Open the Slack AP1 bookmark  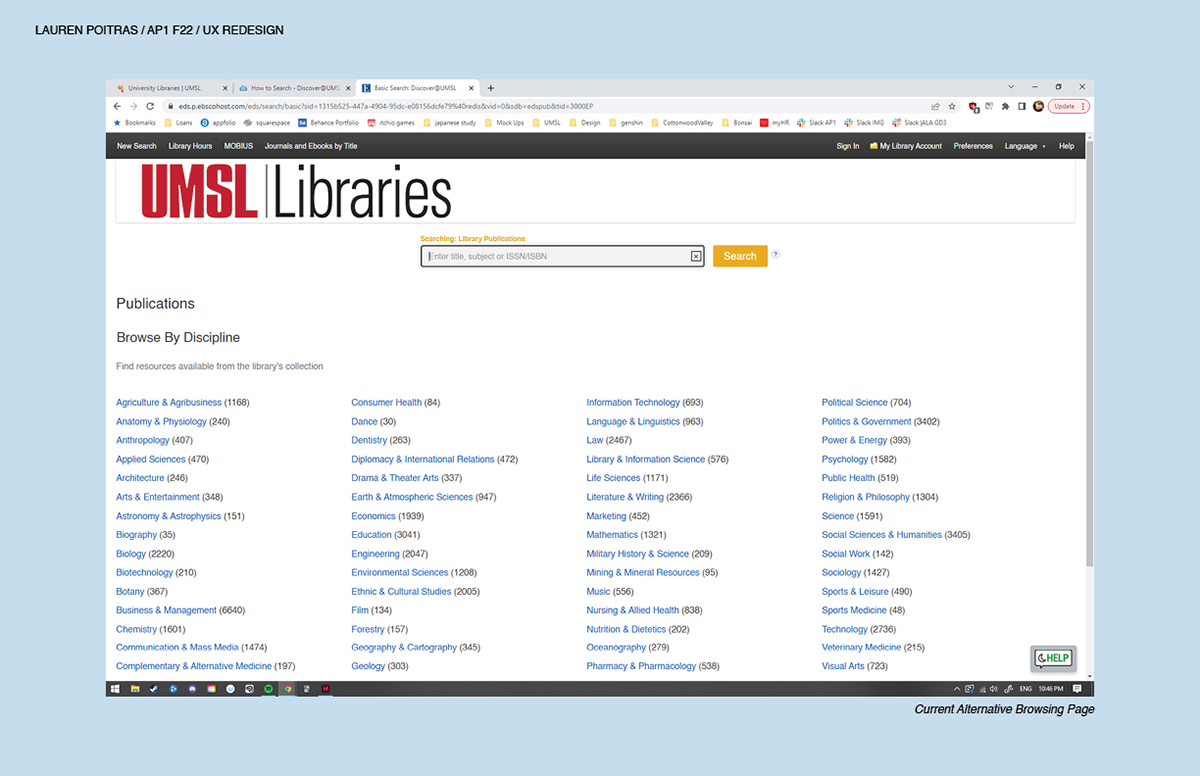(816, 123)
